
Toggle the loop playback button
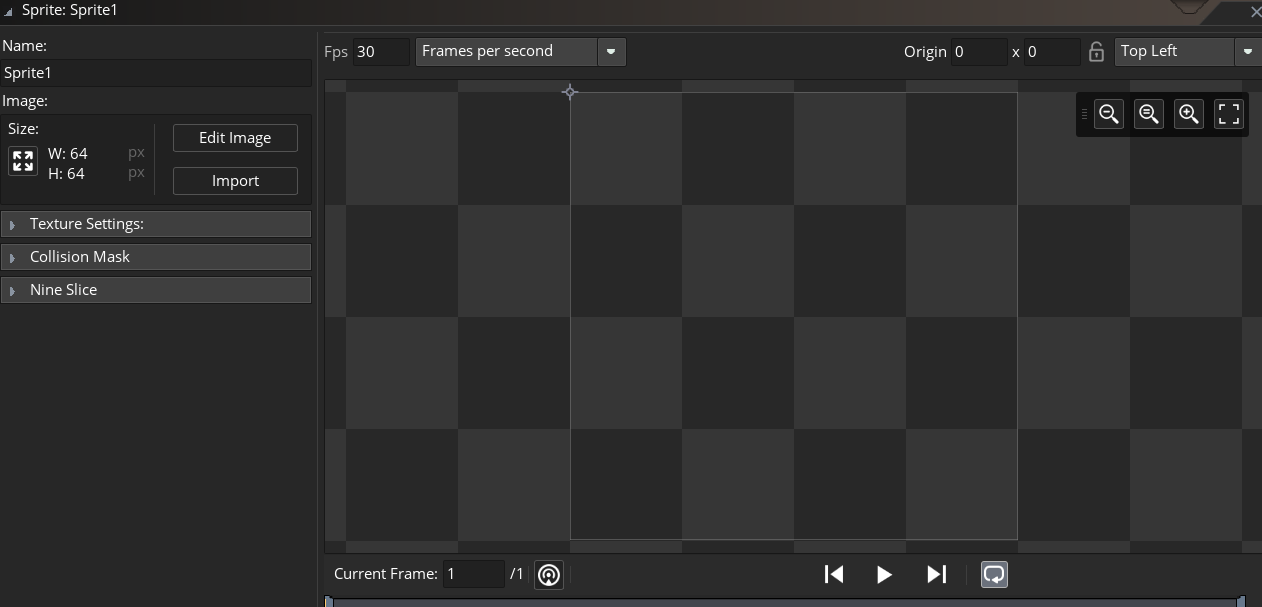click(994, 574)
